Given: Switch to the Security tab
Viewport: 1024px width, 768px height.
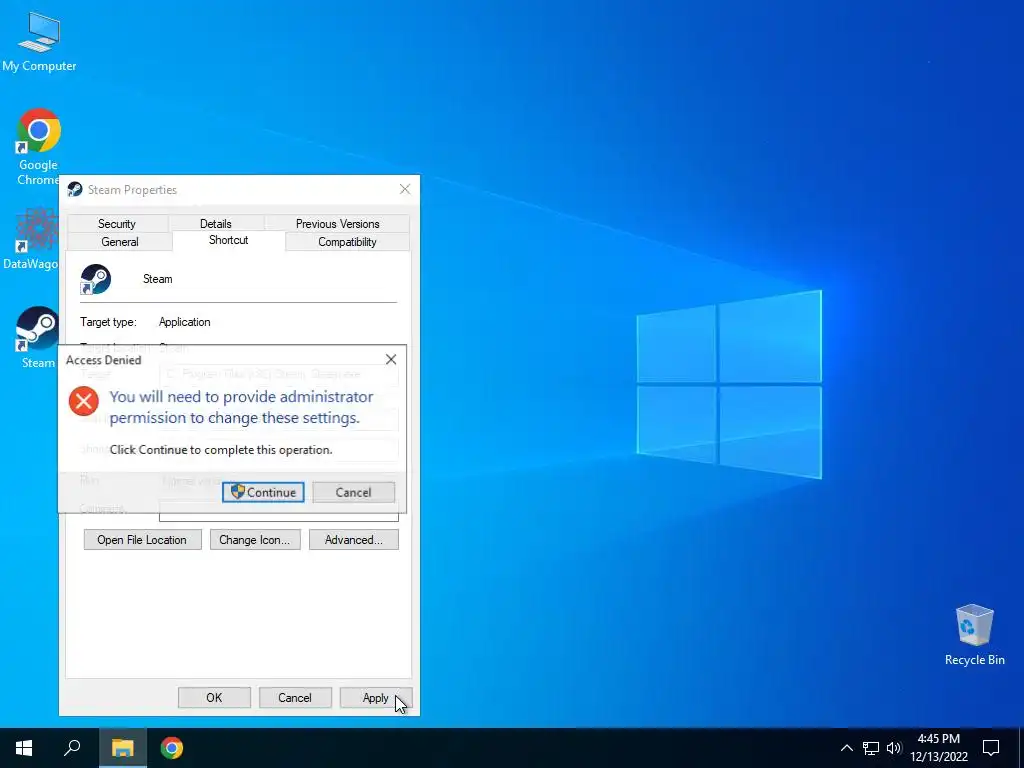Looking at the screenshot, I should point(117,223).
